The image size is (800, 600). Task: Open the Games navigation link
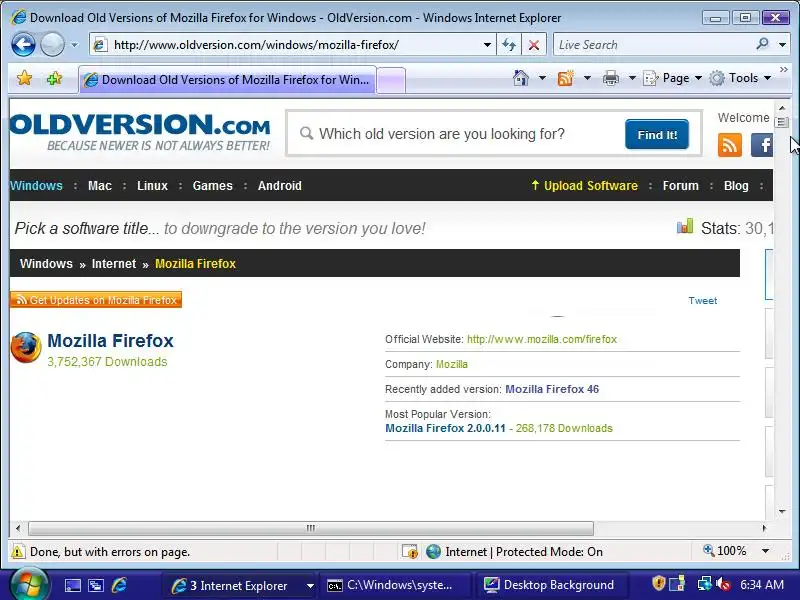click(x=212, y=186)
